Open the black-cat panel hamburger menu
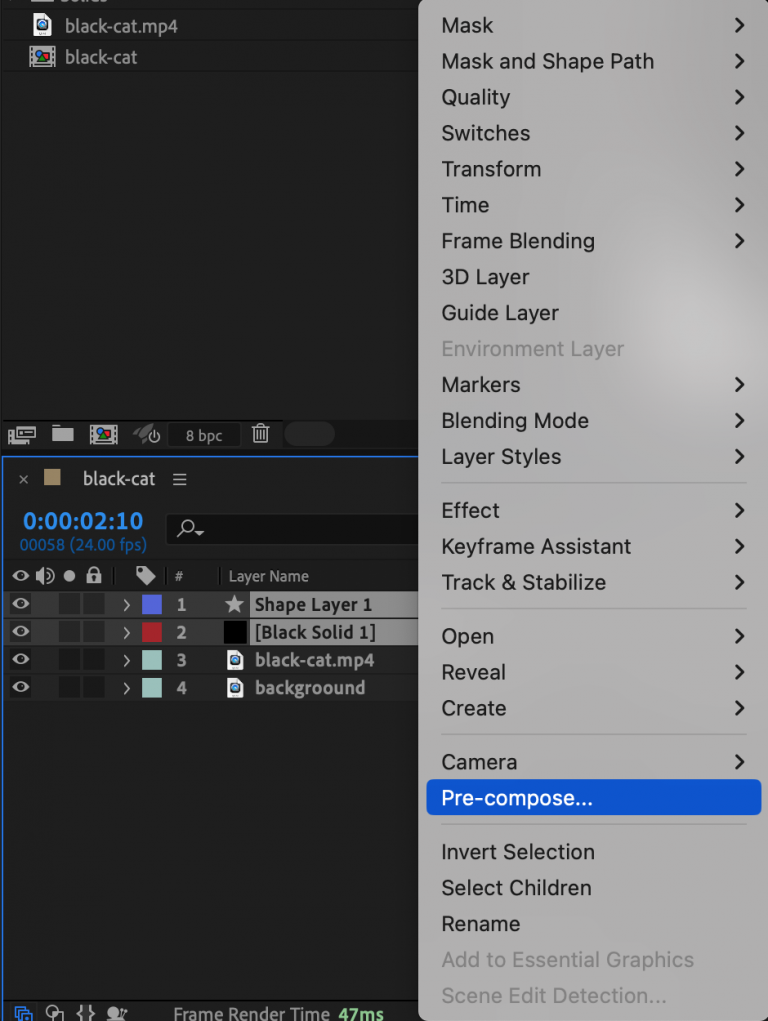Screen dimensions: 768x1021 pos(179,479)
